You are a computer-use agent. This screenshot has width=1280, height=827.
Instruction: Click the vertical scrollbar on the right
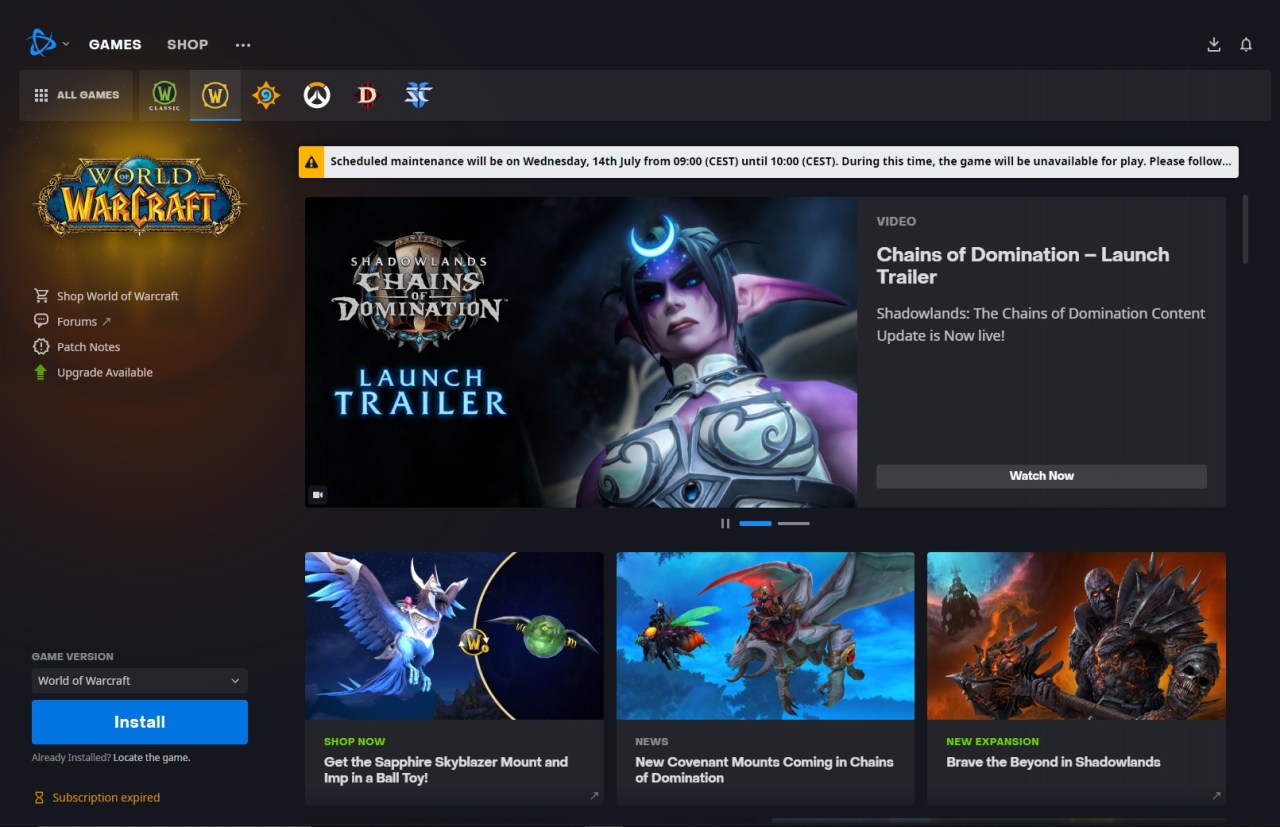[x=1245, y=229]
